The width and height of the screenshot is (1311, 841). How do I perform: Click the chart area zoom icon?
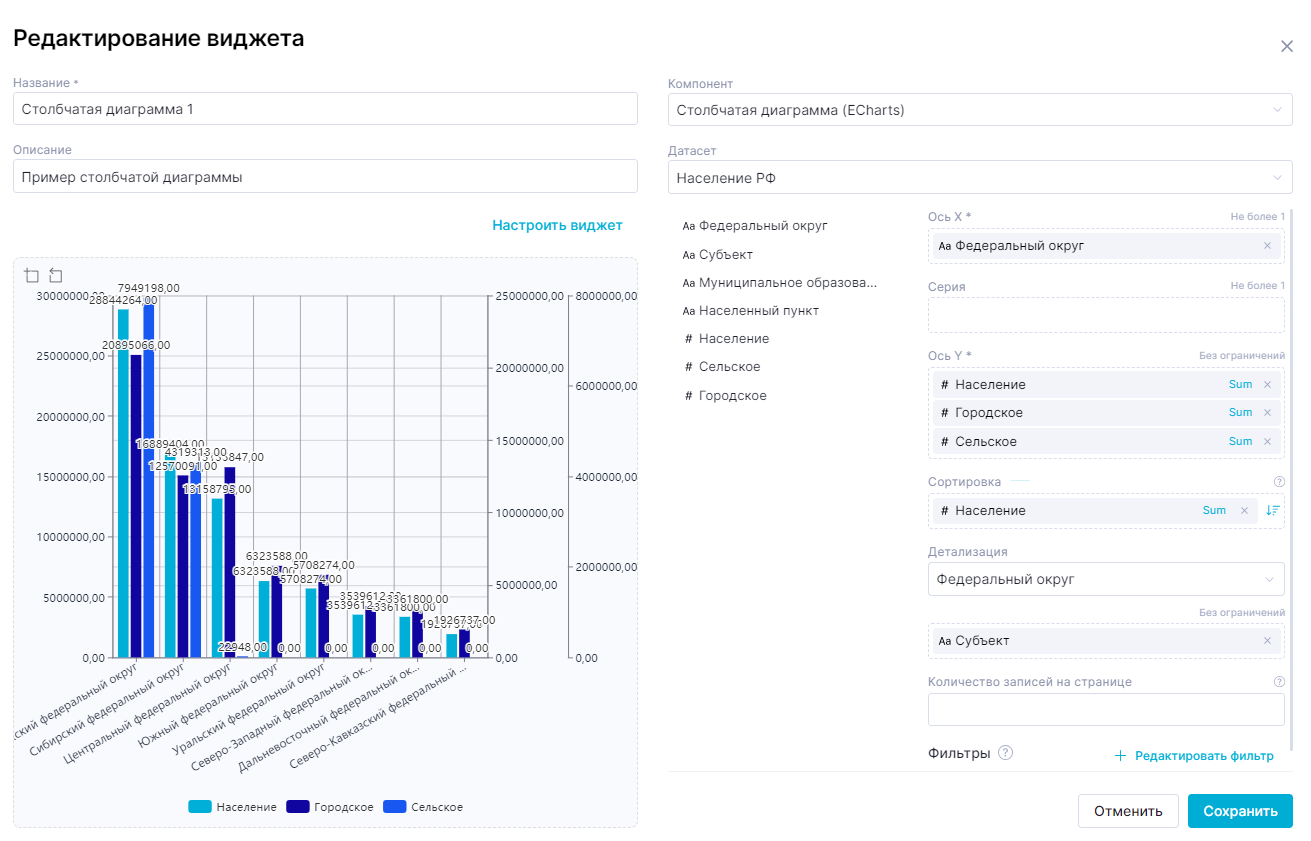click(x=31, y=276)
